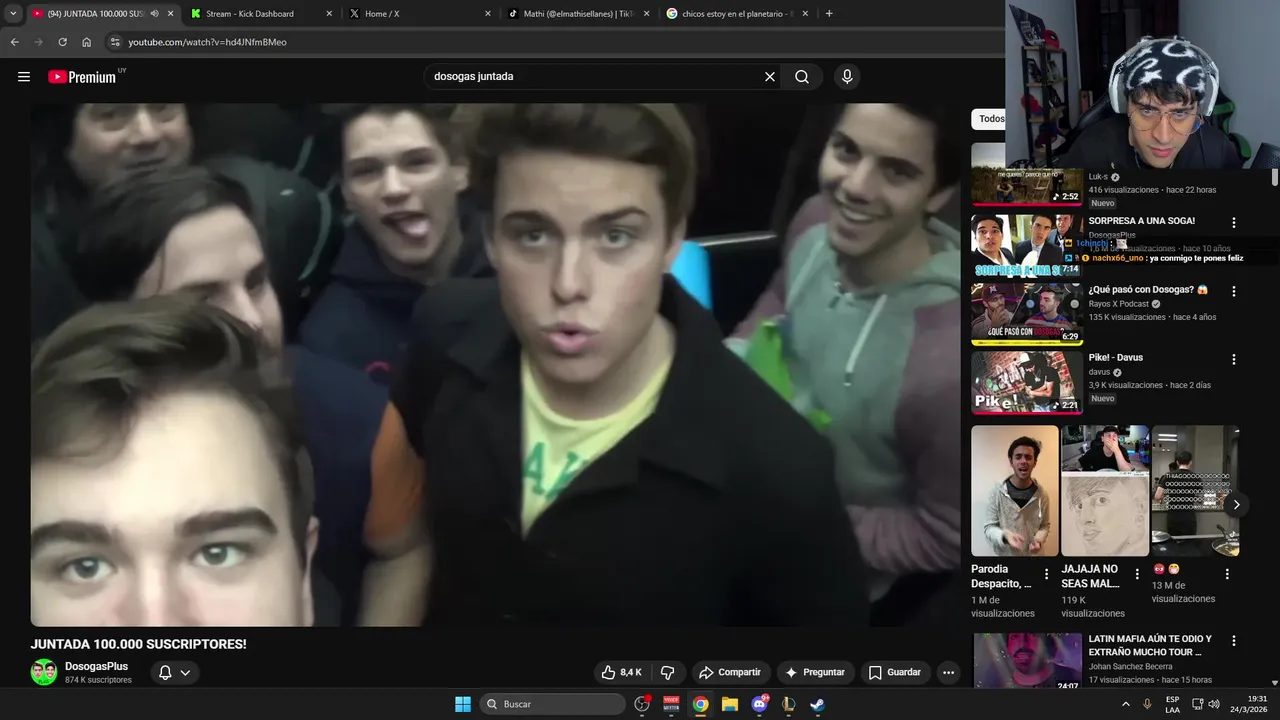1280x720 pixels.
Task: Open options for 'JAJAJA NO SEAS MAL' short
Action: pos(1137,575)
